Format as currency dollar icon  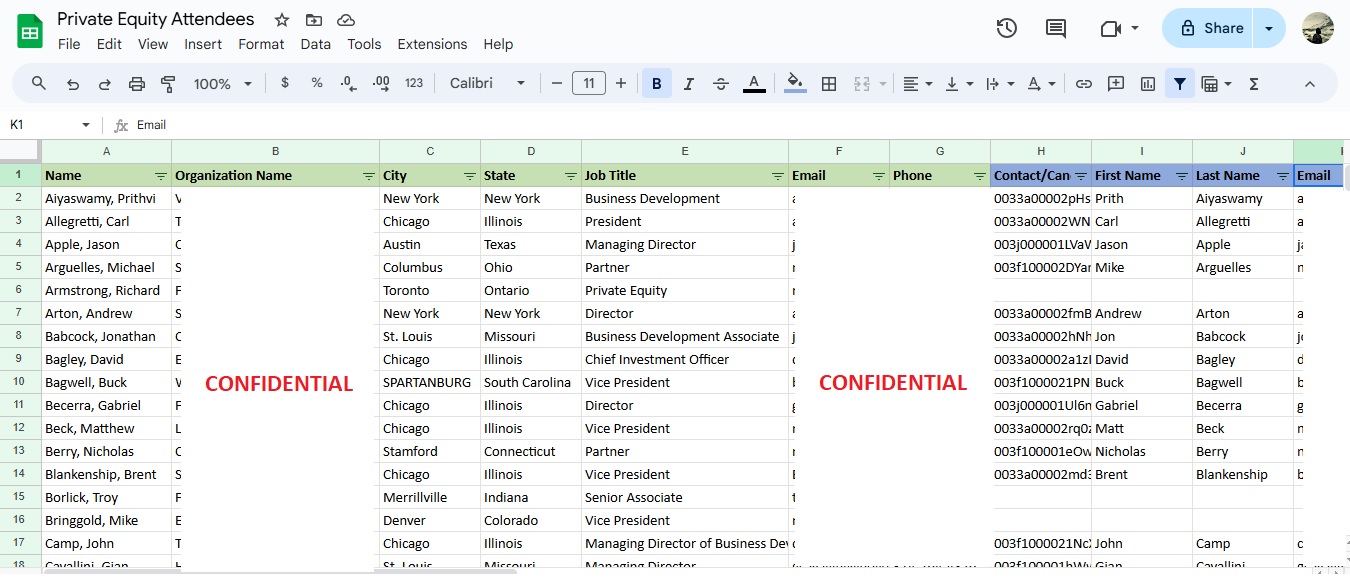tap(285, 83)
